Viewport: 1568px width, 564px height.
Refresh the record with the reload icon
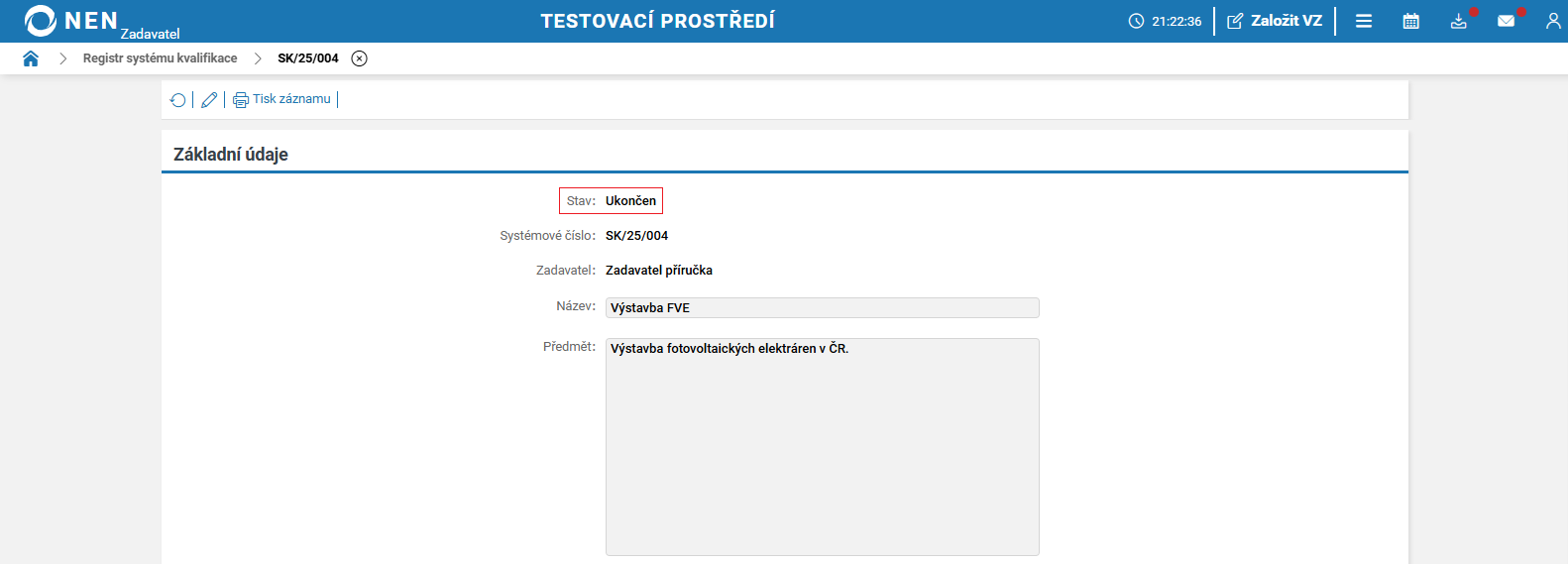point(178,100)
